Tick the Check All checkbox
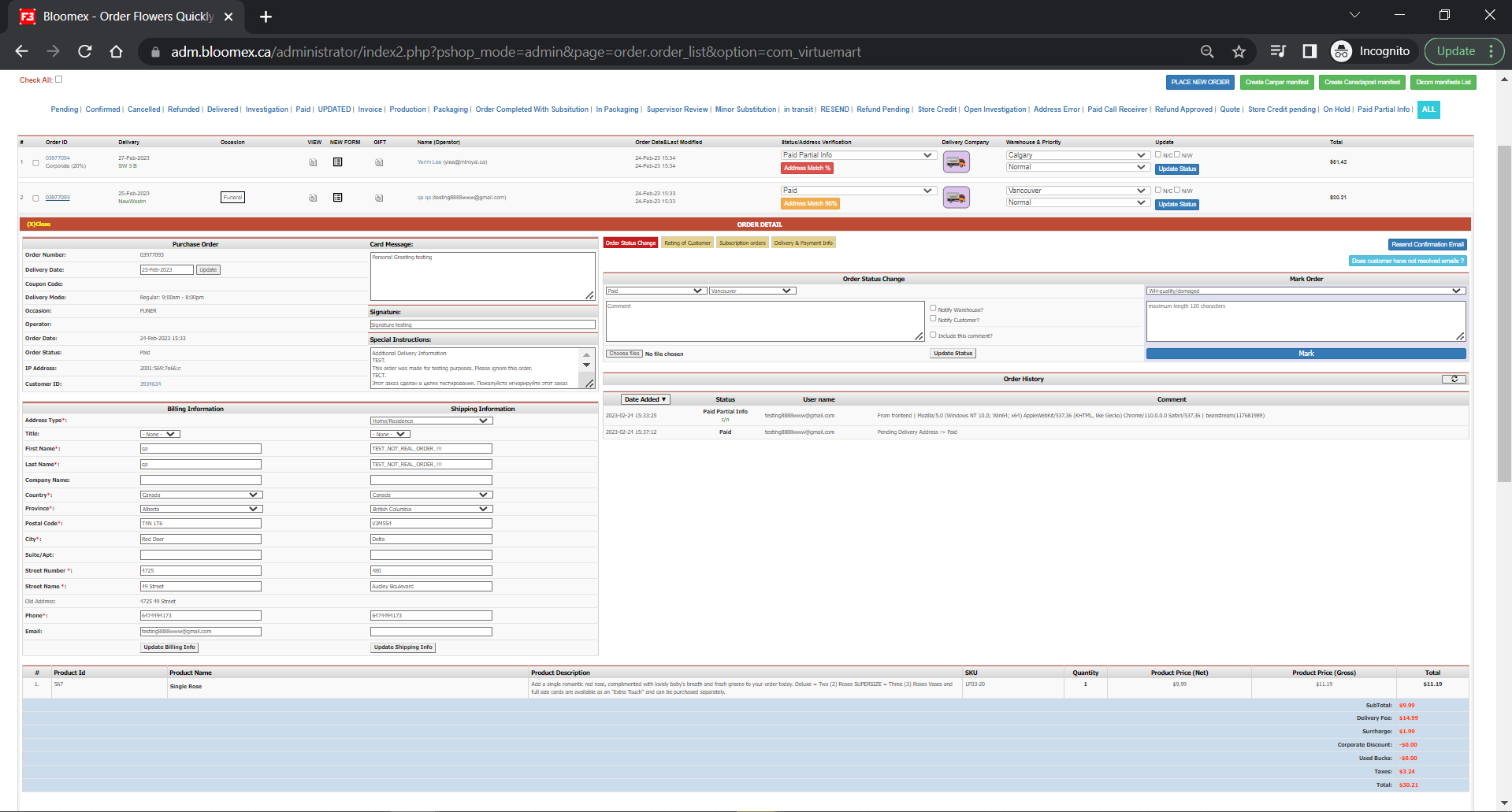 click(x=58, y=79)
